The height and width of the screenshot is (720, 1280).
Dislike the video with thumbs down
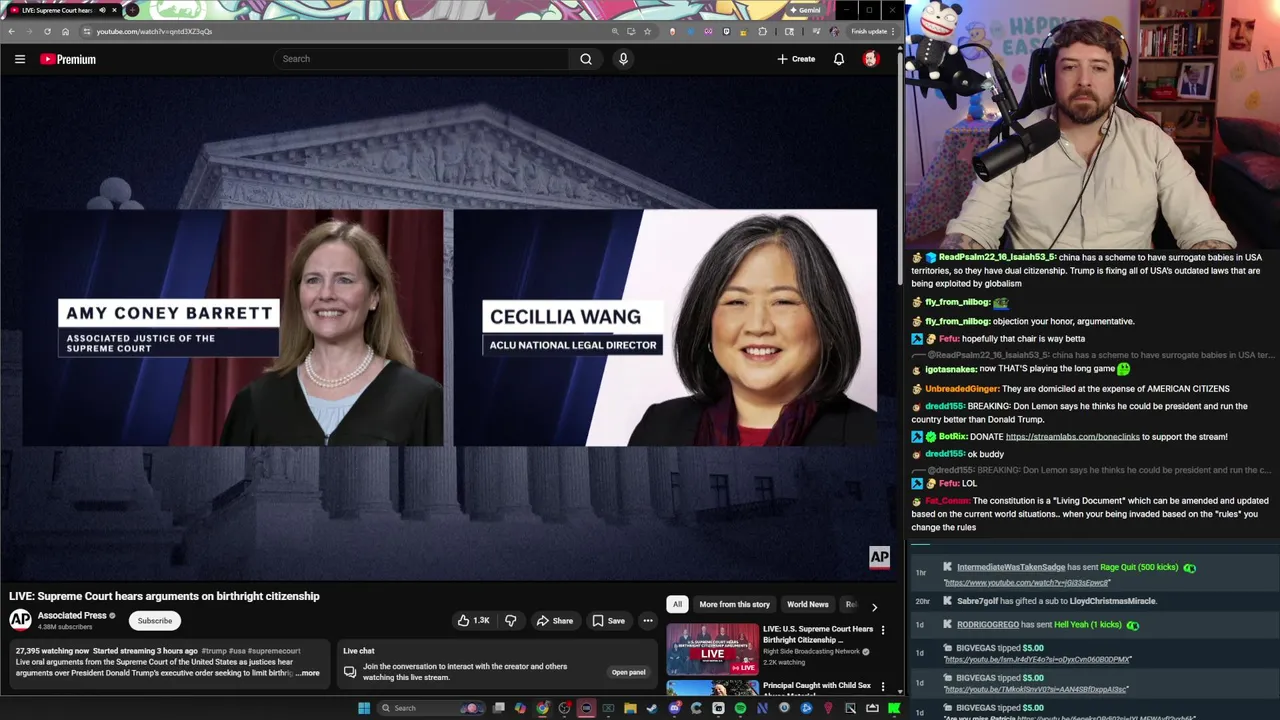(x=511, y=621)
